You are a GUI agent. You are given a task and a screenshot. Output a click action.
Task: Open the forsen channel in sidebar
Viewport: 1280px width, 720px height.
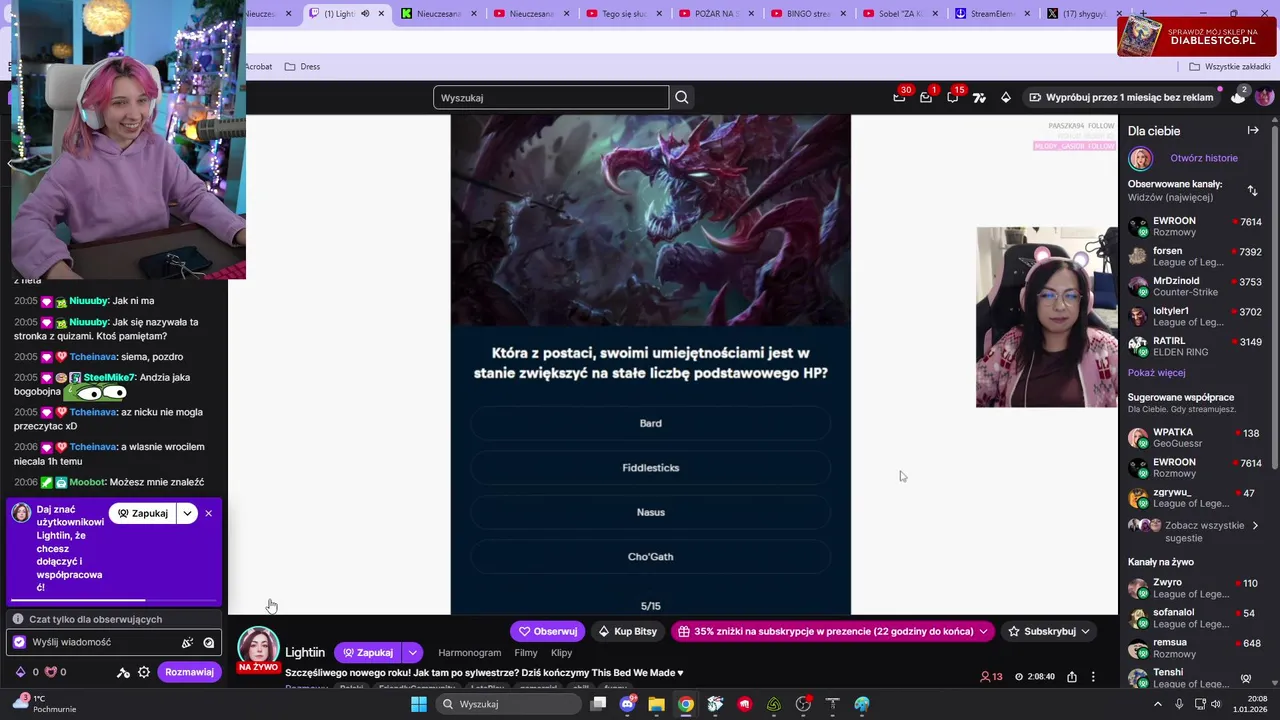click(1195, 257)
